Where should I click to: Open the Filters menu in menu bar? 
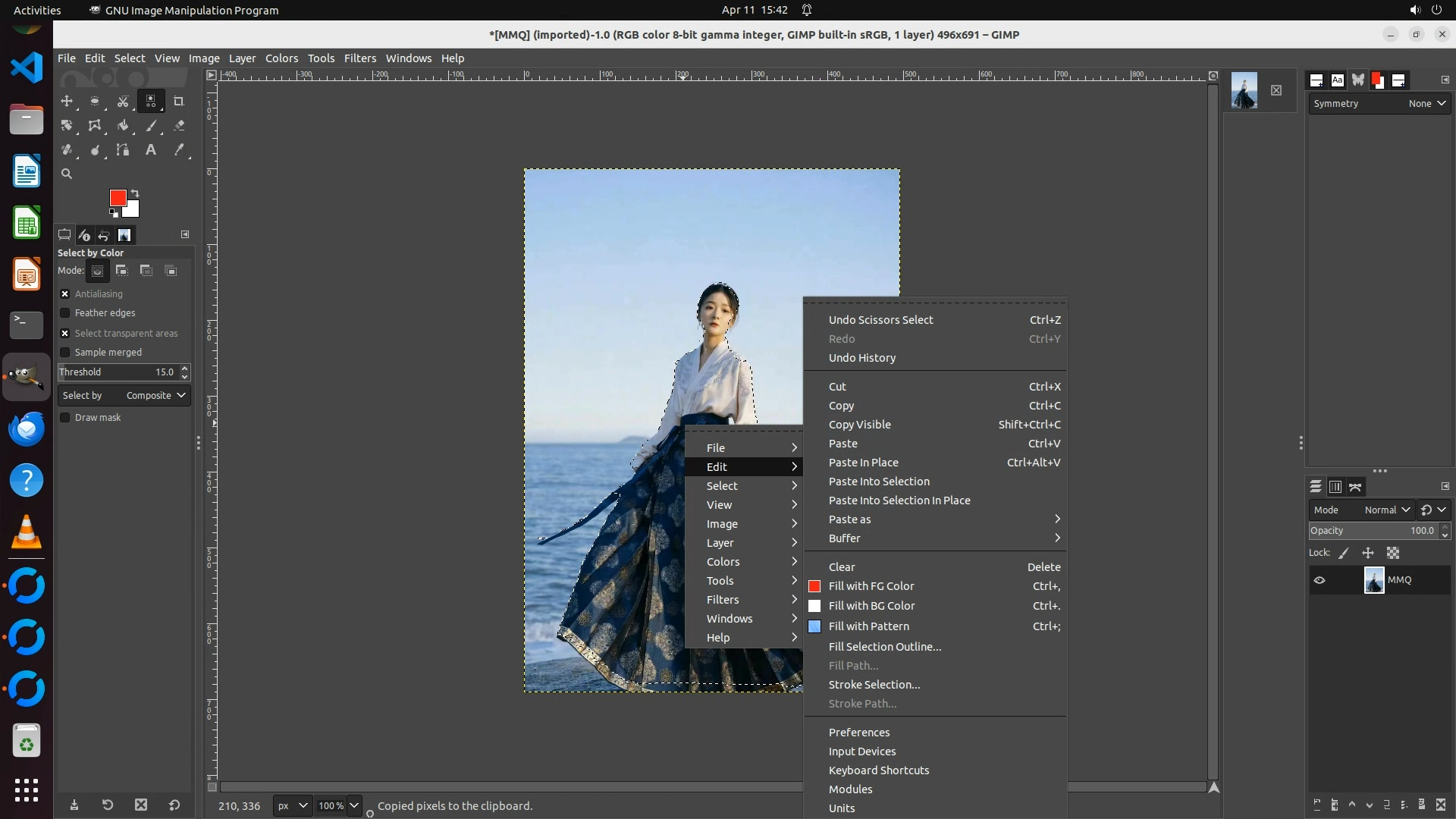coord(359,58)
